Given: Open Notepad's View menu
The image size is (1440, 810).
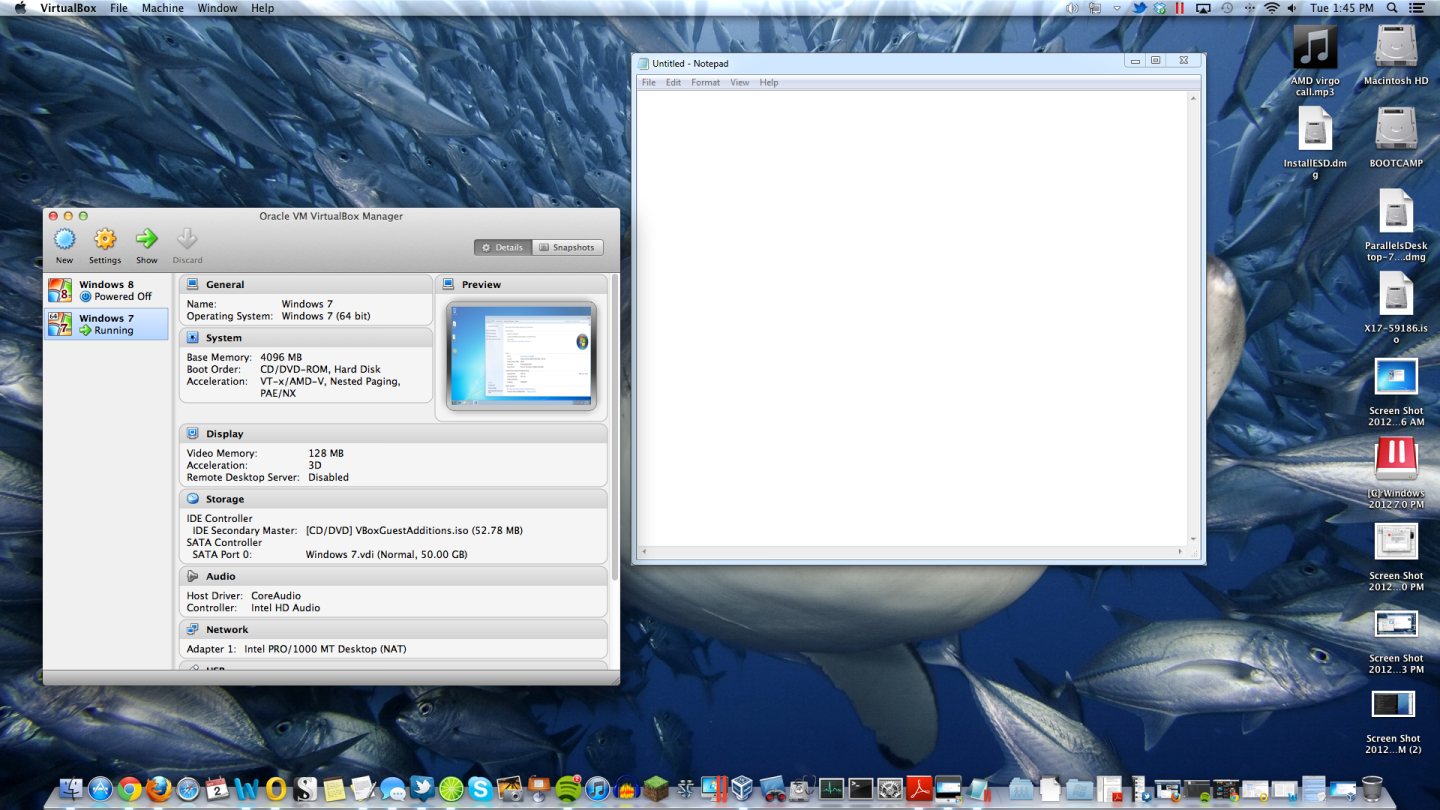Looking at the screenshot, I should (739, 82).
